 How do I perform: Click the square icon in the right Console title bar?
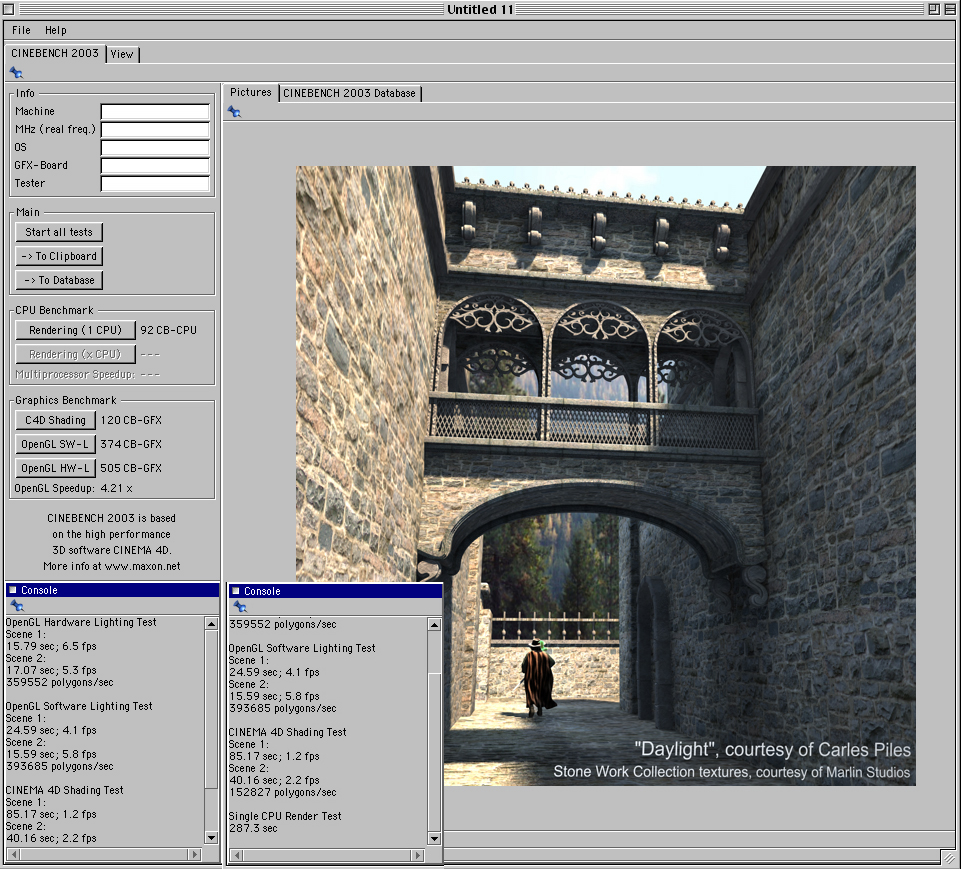235,591
